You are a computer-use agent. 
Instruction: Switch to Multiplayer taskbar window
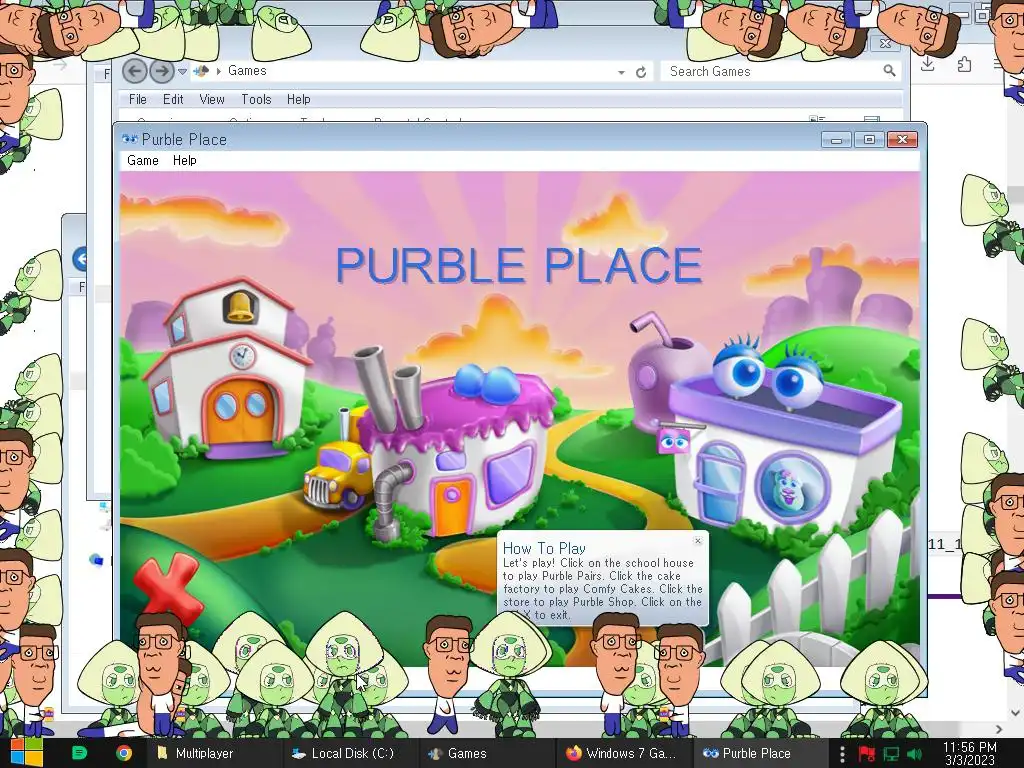(x=213, y=753)
